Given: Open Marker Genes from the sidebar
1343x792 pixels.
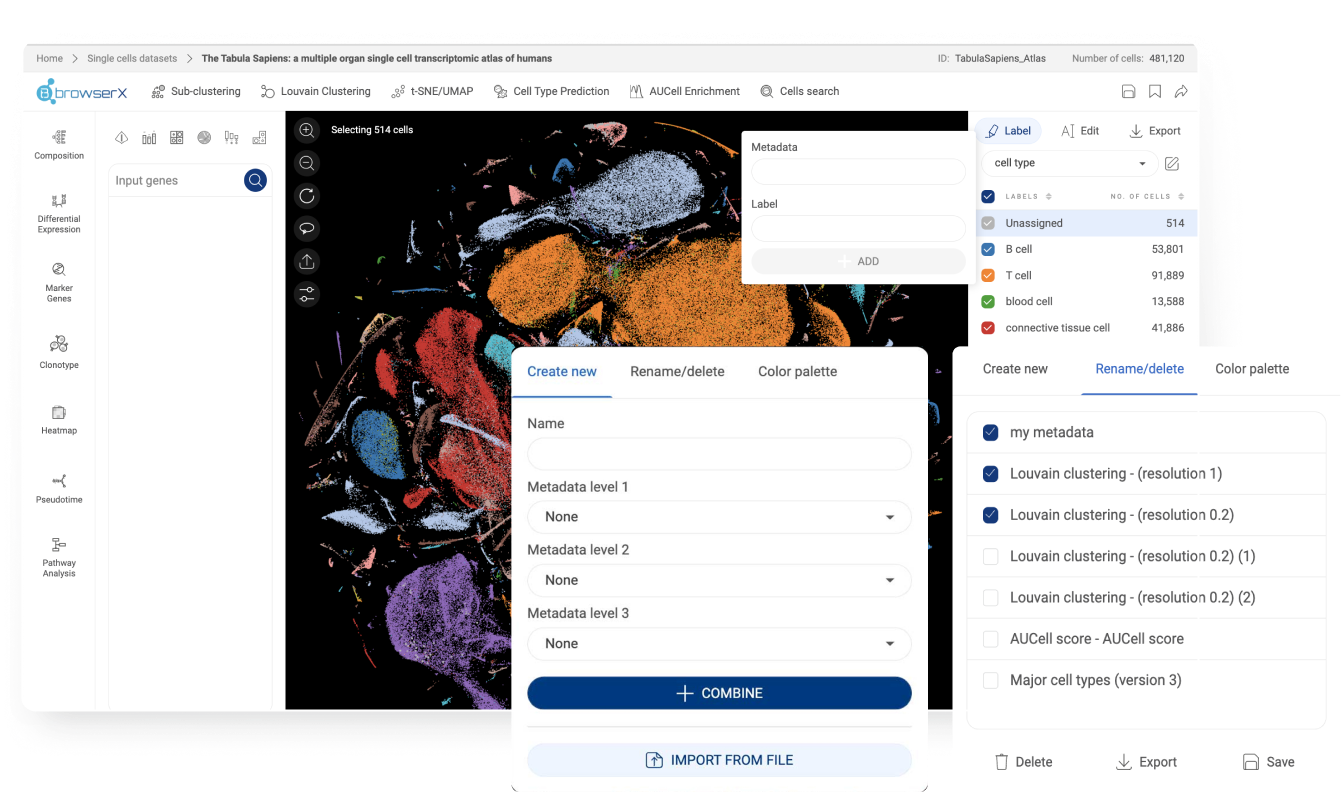Looking at the screenshot, I should pyautogui.click(x=59, y=280).
